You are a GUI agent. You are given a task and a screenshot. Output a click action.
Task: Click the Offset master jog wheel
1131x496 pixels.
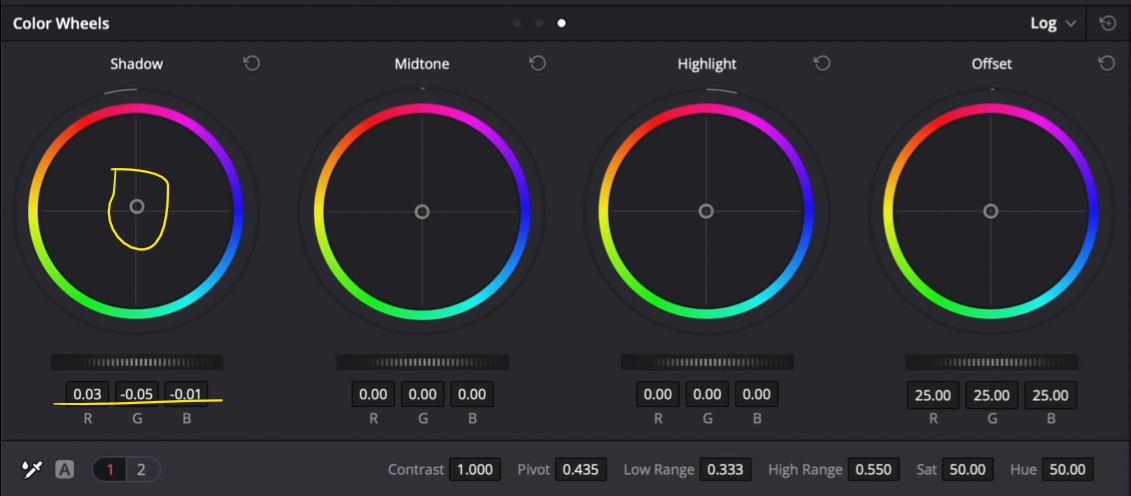tap(992, 362)
